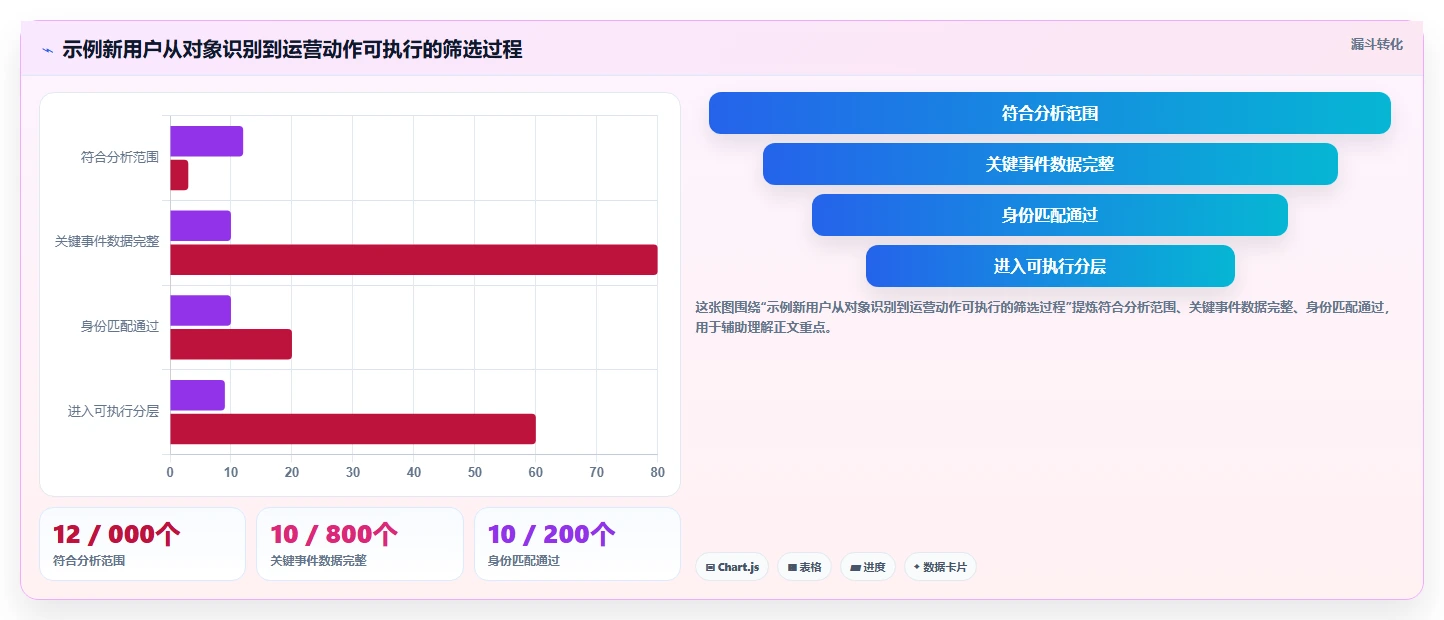Screen dimensions: 1444x620
Task: Click the purple bar for 进入可执行分层
Action: click(197, 395)
